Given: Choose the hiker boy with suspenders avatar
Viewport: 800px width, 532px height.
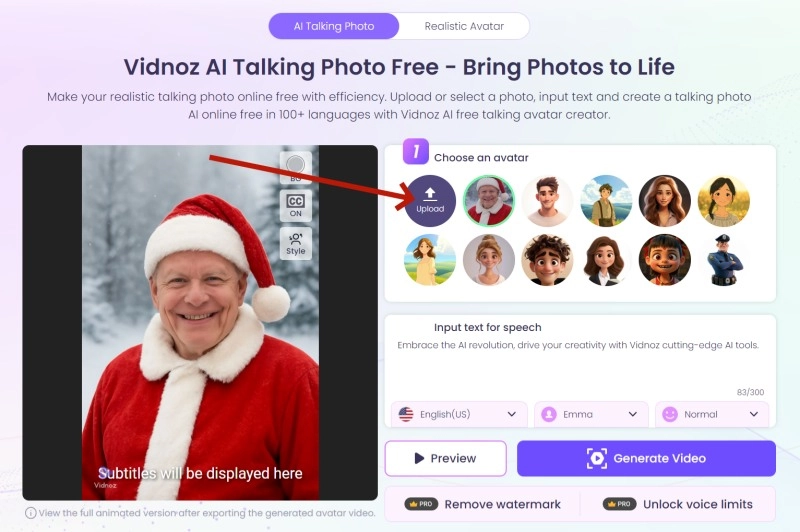Looking at the screenshot, I should [606, 200].
